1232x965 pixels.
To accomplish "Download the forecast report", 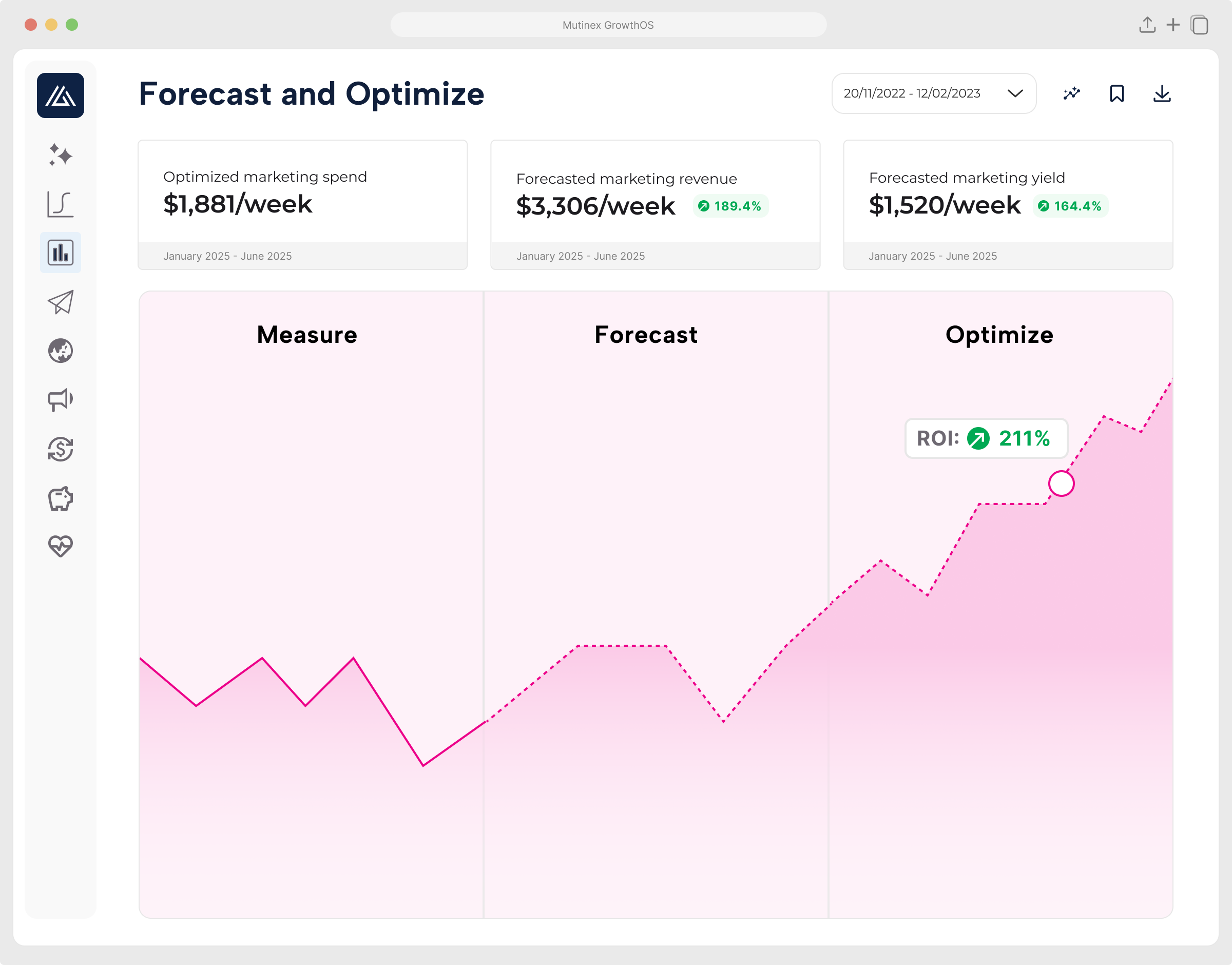I will coord(1161,93).
